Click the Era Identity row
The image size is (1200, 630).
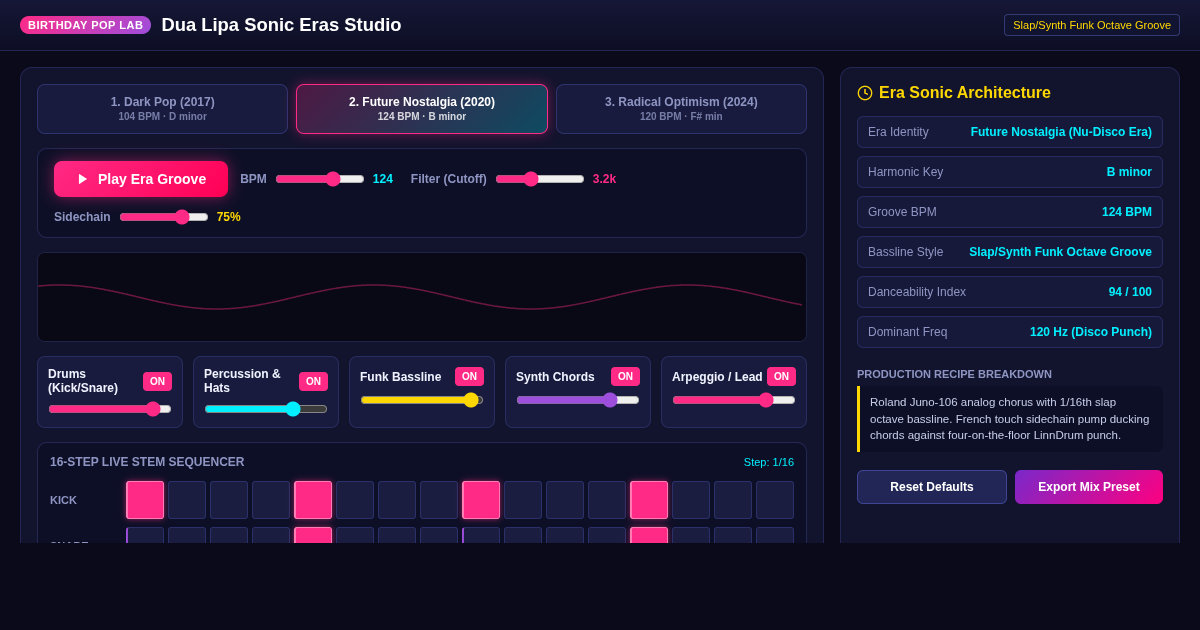pyautogui.click(x=1010, y=132)
